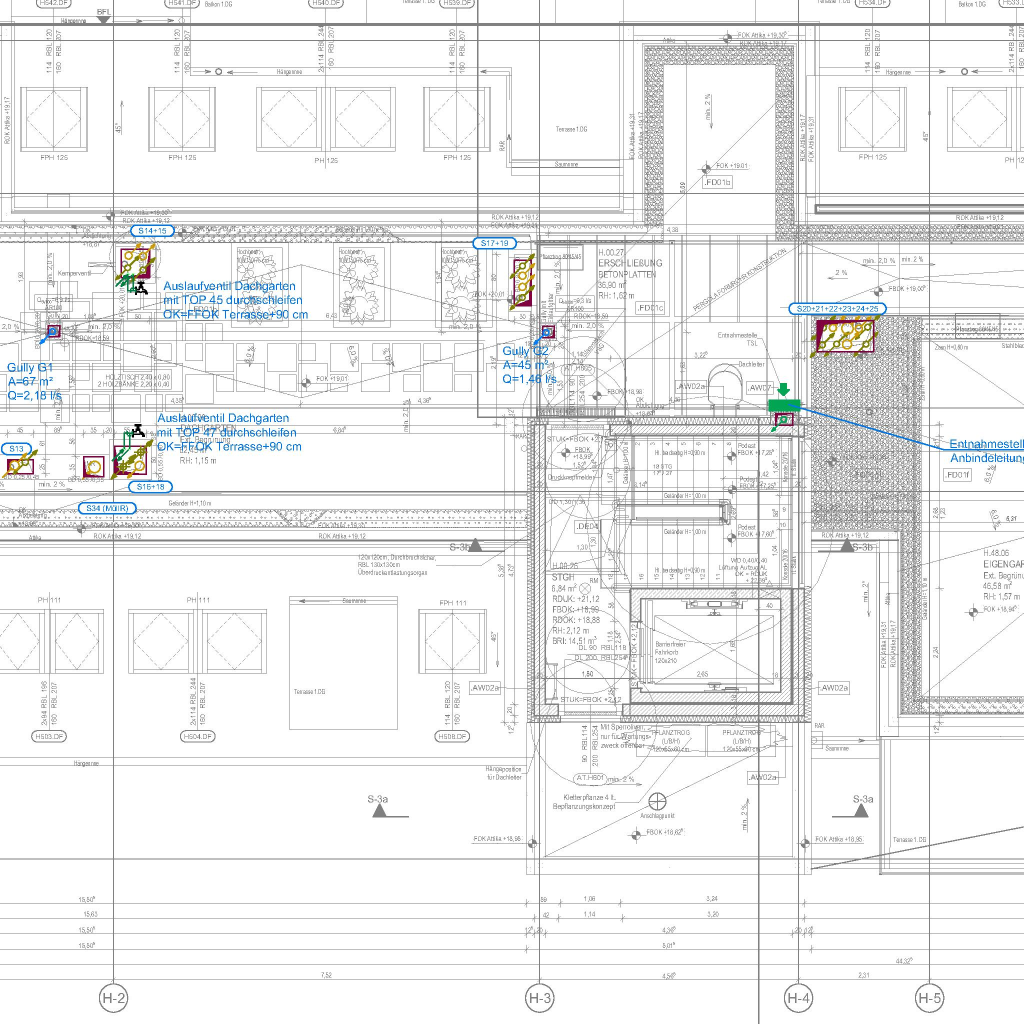The width and height of the screenshot is (1024, 1024).
Task: Click the green Entnahmestelle rectangle marker
Action: coord(785,404)
